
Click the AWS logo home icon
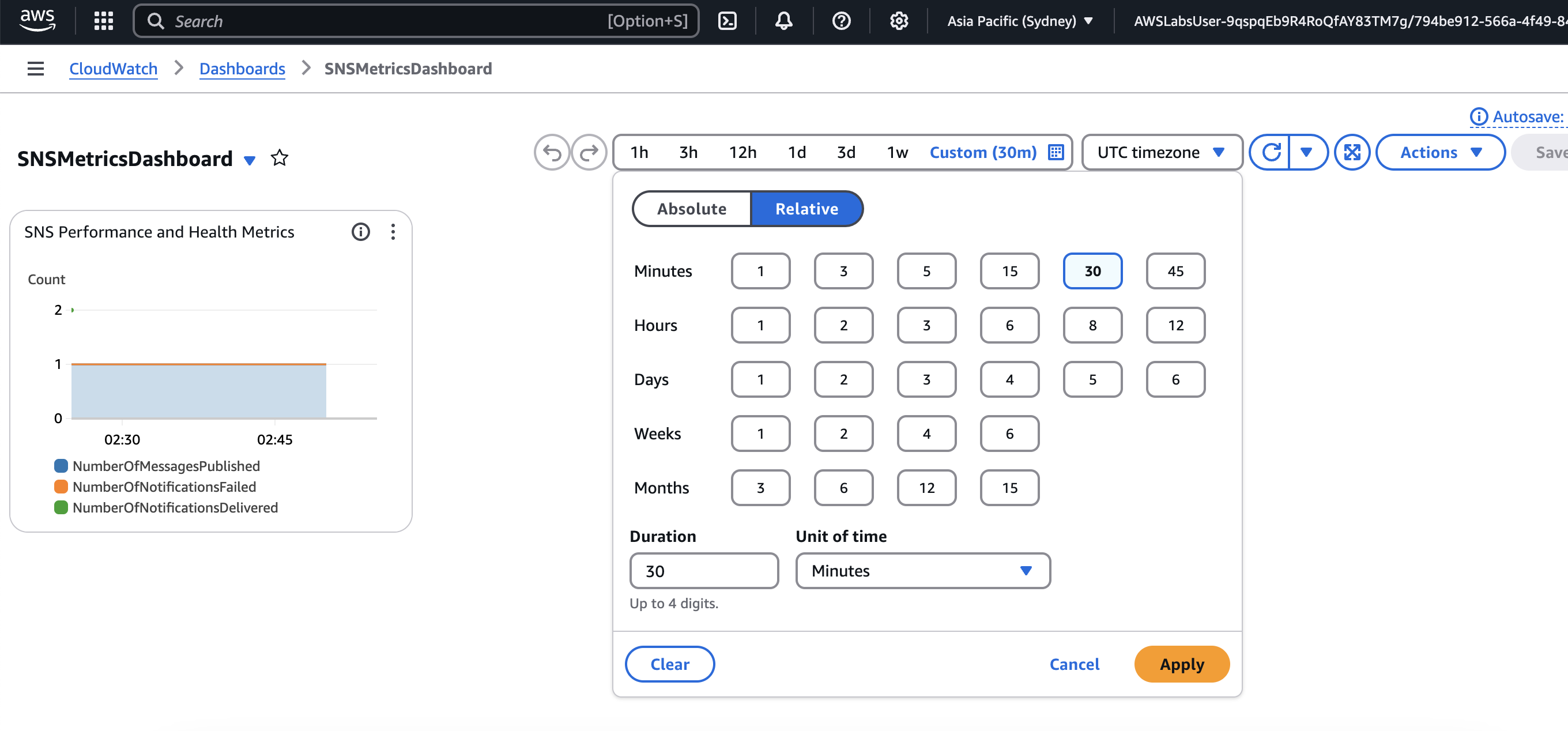tap(37, 21)
